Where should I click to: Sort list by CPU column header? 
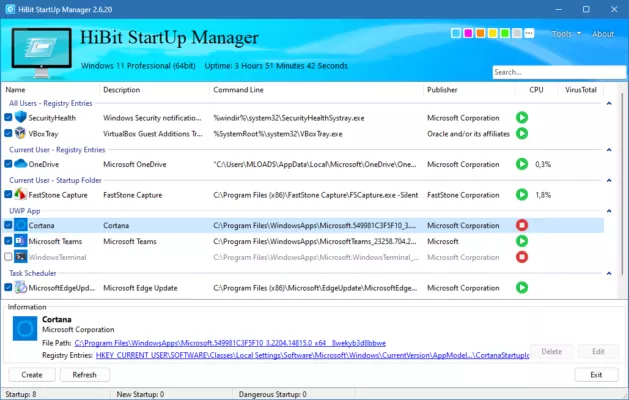pos(536,89)
